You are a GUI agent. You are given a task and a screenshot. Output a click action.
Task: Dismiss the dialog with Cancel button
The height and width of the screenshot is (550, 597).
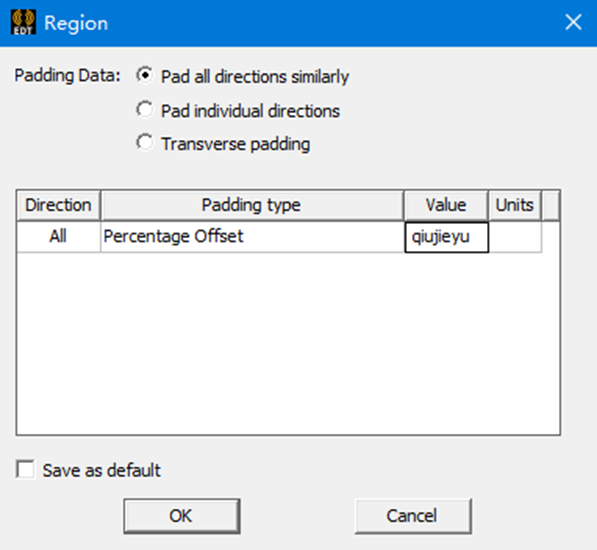(x=413, y=516)
